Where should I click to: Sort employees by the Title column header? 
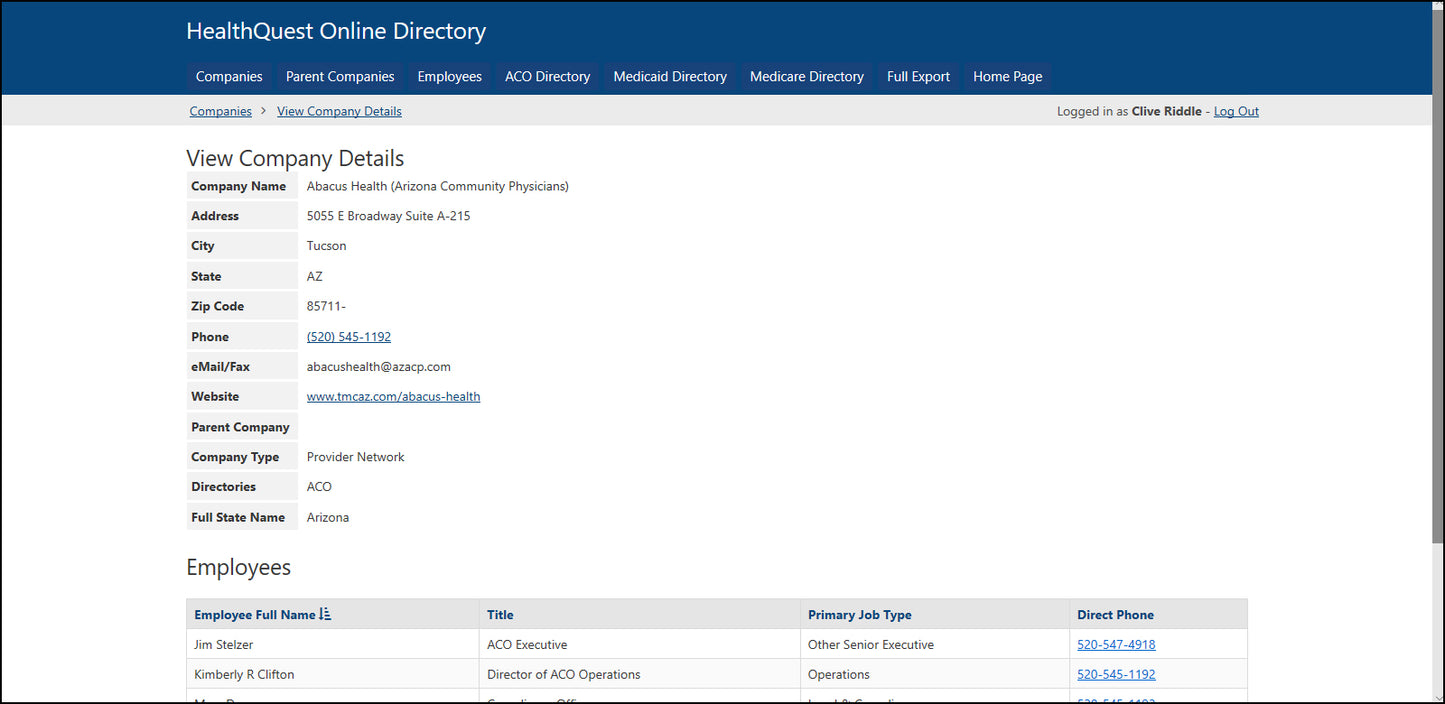pos(500,615)
